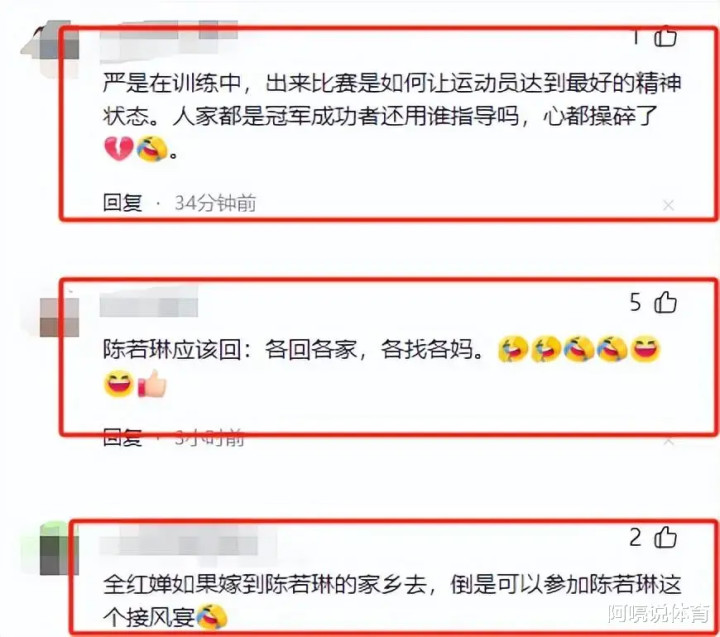Like the 陈若琳应该回 comment with 5 likes
This screenshot has height=637, width=720.
[x=665, y=303]
